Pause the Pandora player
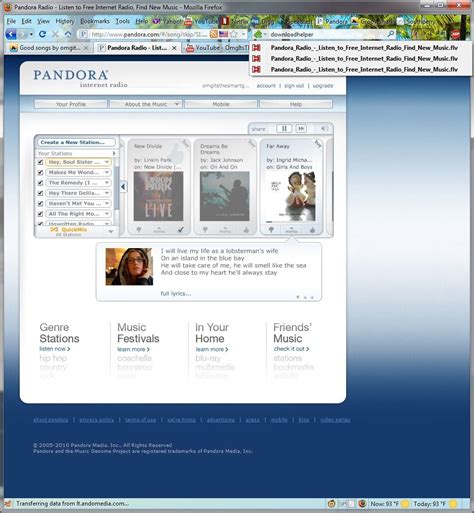474x513 pixels. click(x=284, y=128)
